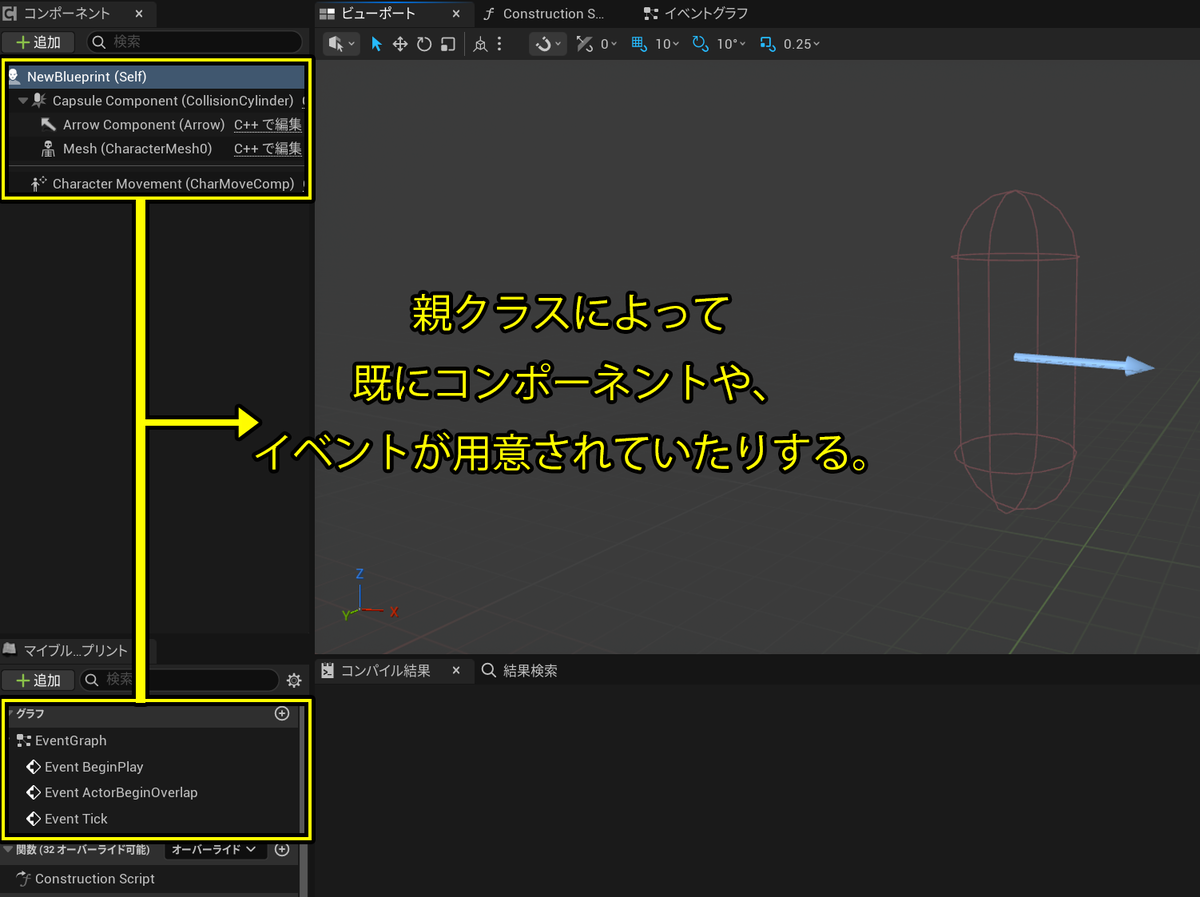The width and height of the screenshot is (1200, 897).
Task: Click the Capsule Component icon
Action: point(39,100)
